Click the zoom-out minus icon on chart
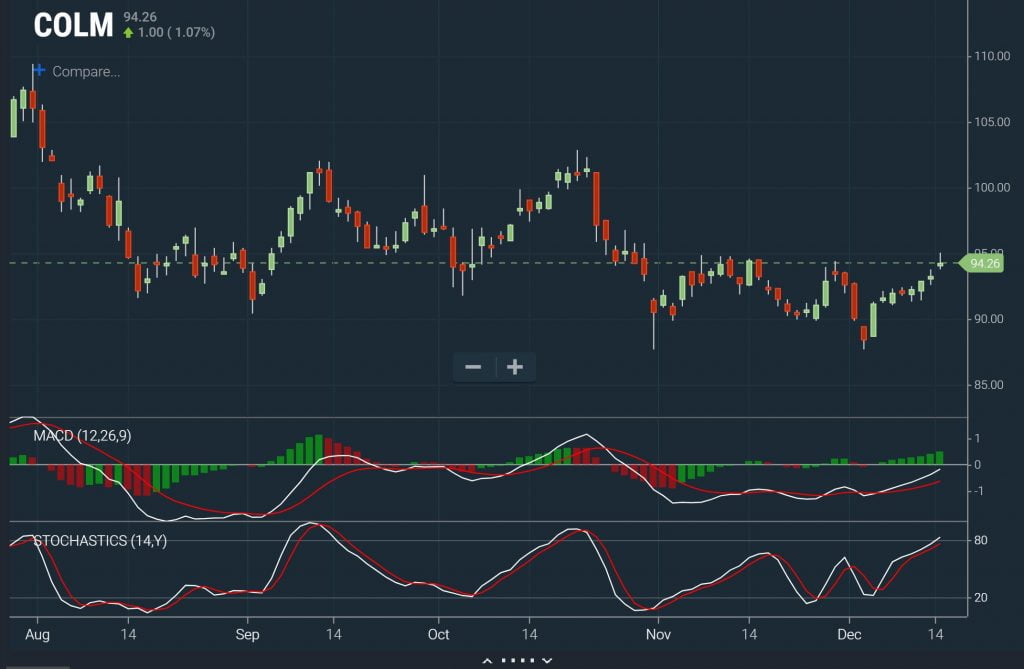Screen dimensions: 1024x669 pyautogui.click(x=473, y=367)
